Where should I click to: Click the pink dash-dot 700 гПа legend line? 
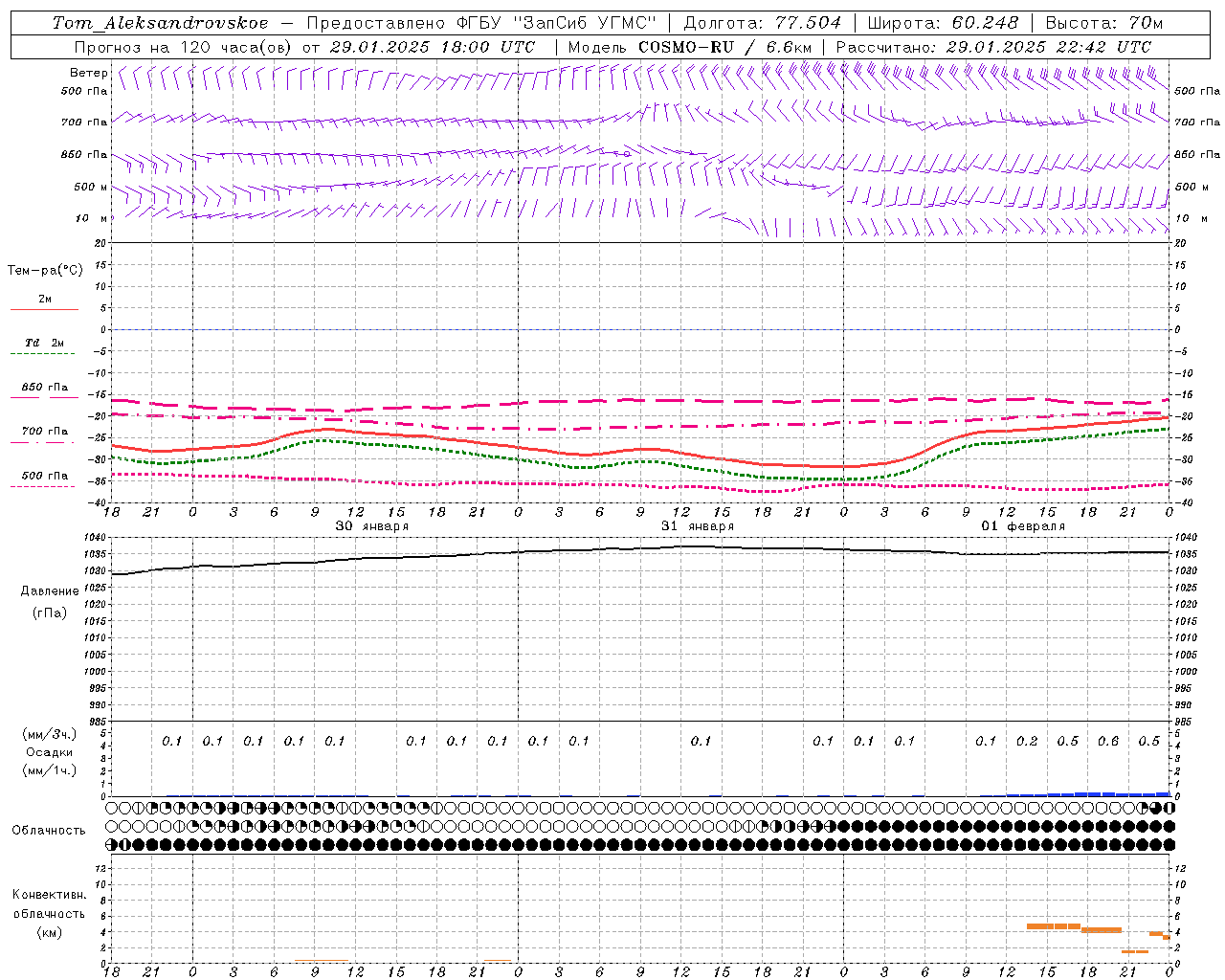click(x=43, y=442)
